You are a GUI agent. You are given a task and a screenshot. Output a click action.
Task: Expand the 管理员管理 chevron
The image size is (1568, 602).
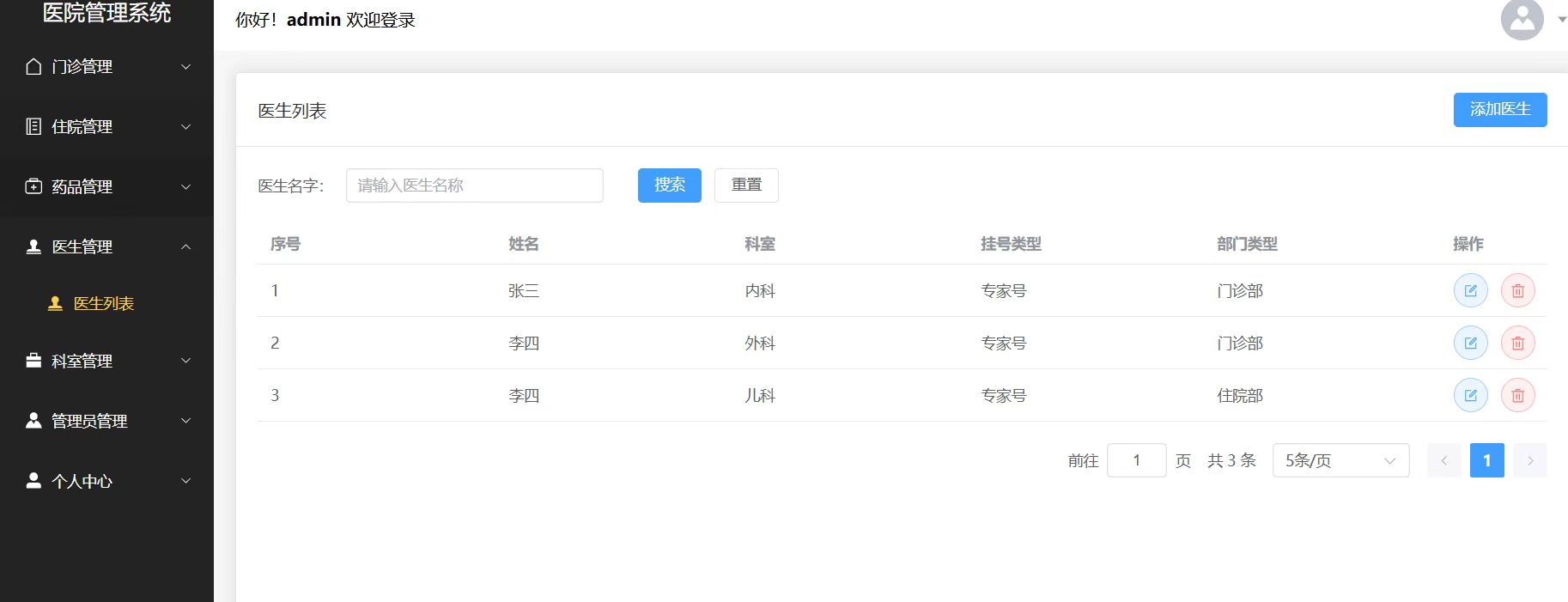point(185,421)
